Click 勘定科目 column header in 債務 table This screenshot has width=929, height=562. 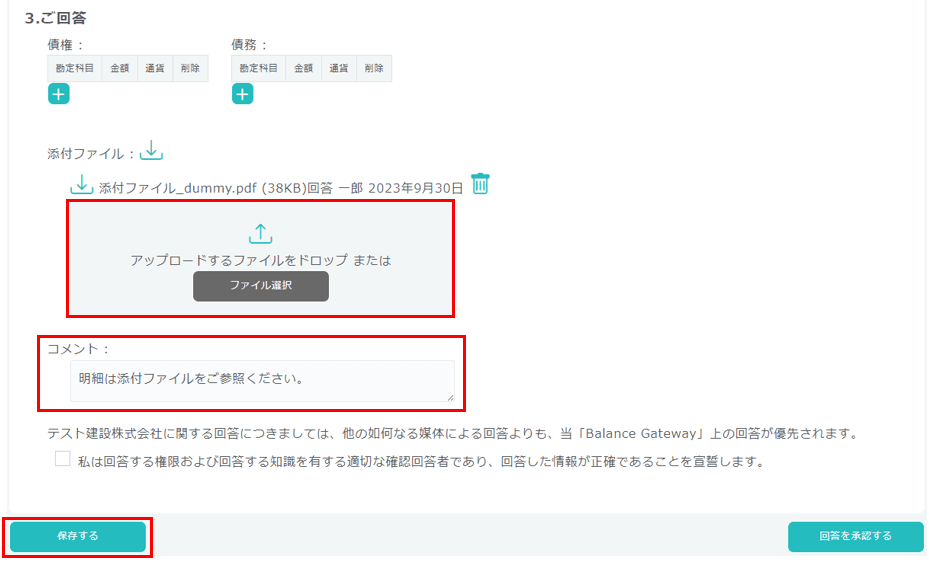259,68
